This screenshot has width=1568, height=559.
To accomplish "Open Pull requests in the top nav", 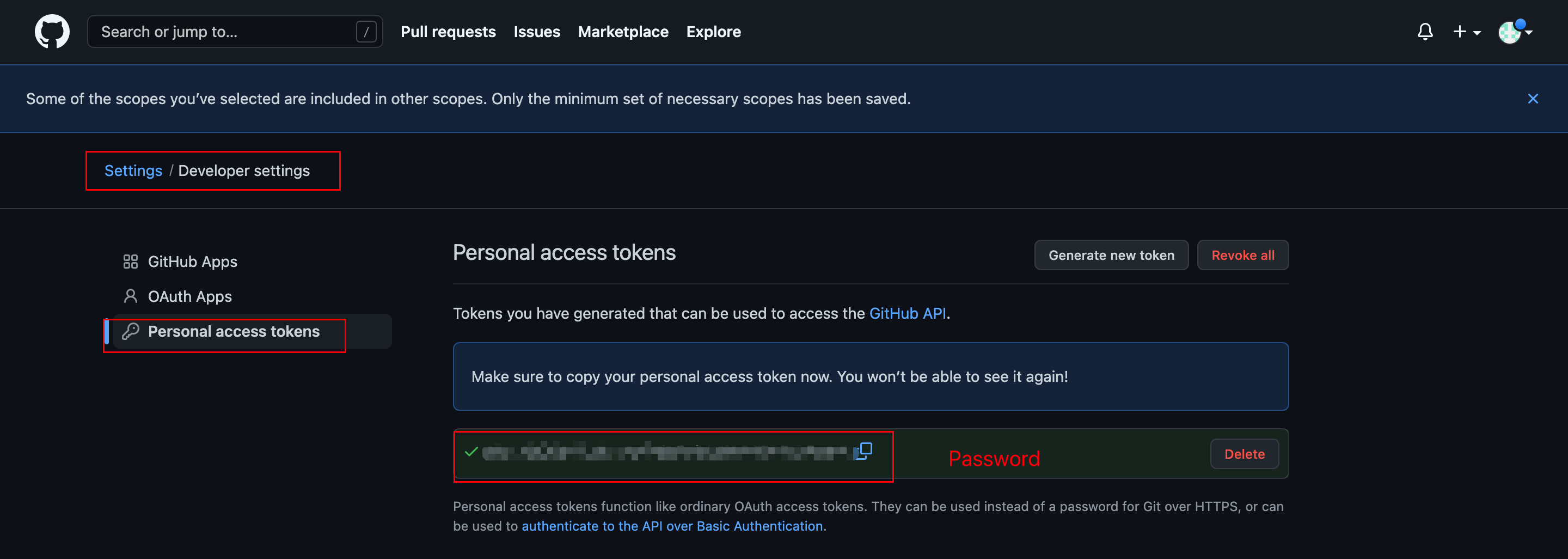I will (x=448, y=32).
